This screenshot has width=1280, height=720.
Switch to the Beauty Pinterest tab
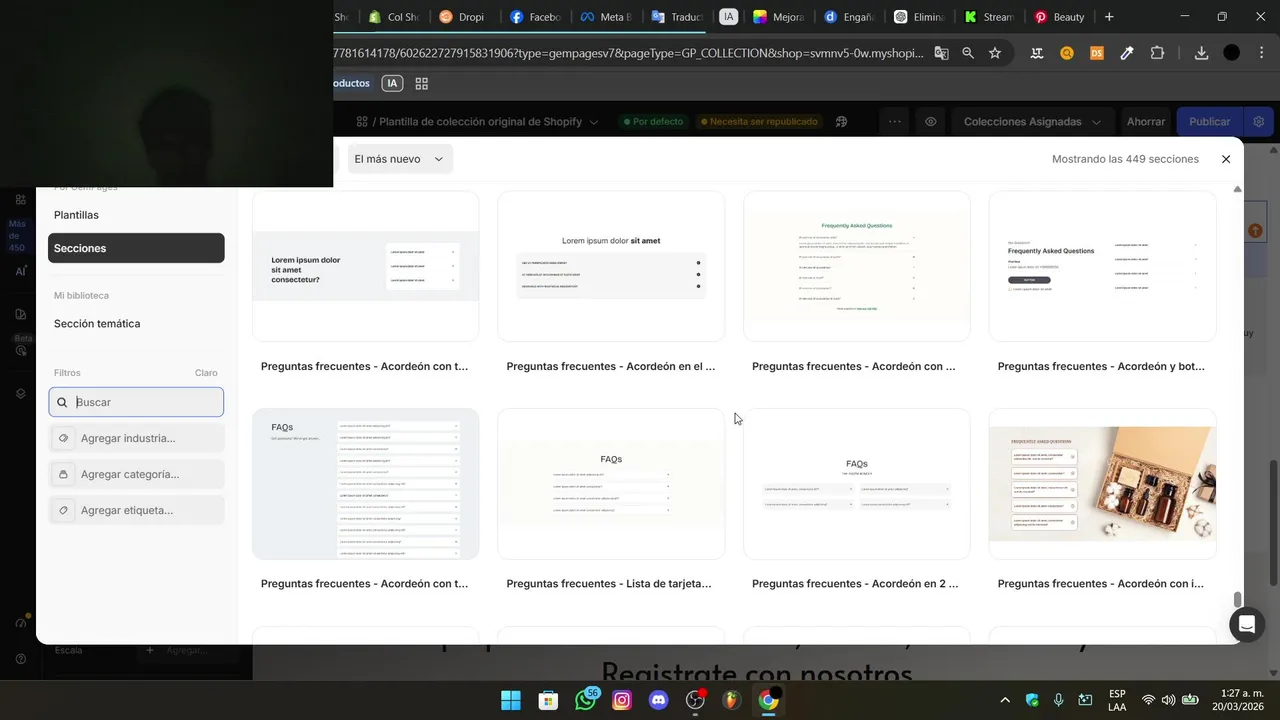(1060, 17)
